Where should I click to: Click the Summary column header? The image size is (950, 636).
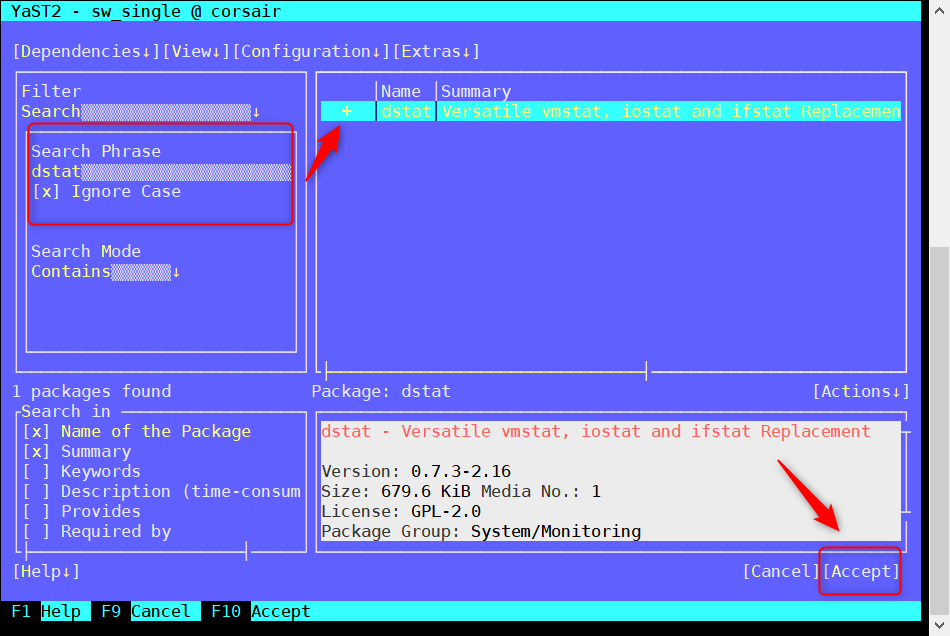pyautogui.click(x=476, y=91)
